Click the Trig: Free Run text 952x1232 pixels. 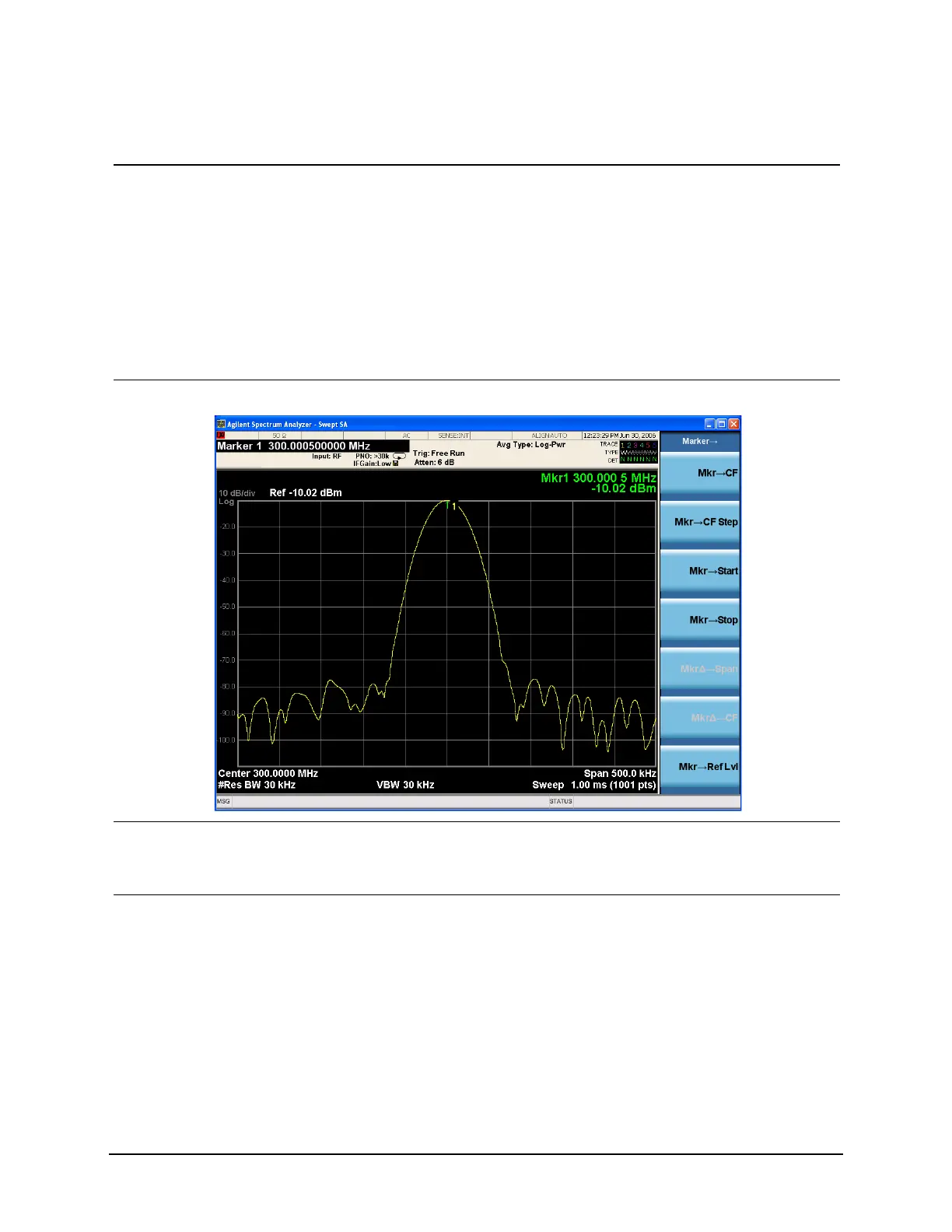click(439, 453)
